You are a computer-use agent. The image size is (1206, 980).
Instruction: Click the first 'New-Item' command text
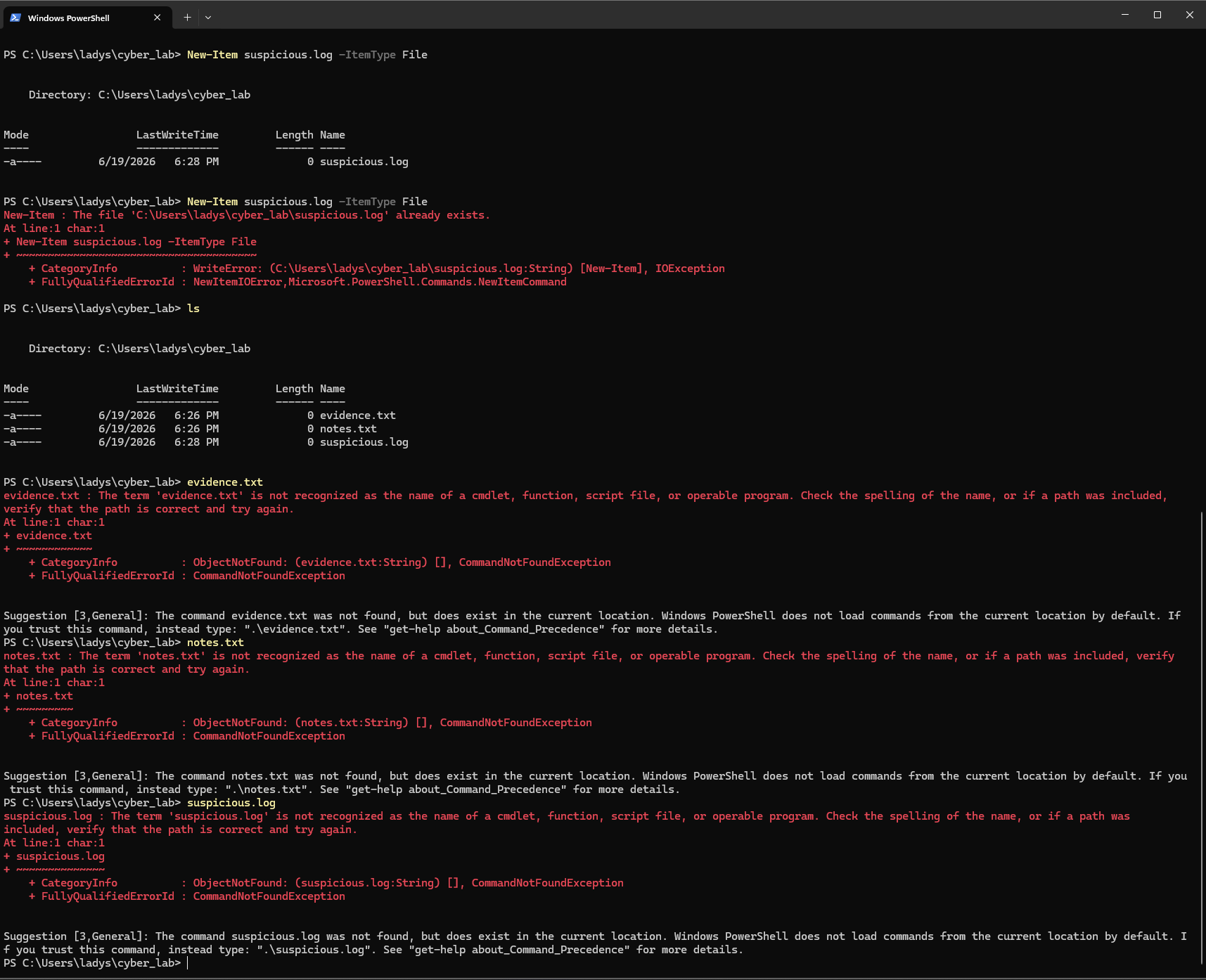click(212, 55)
